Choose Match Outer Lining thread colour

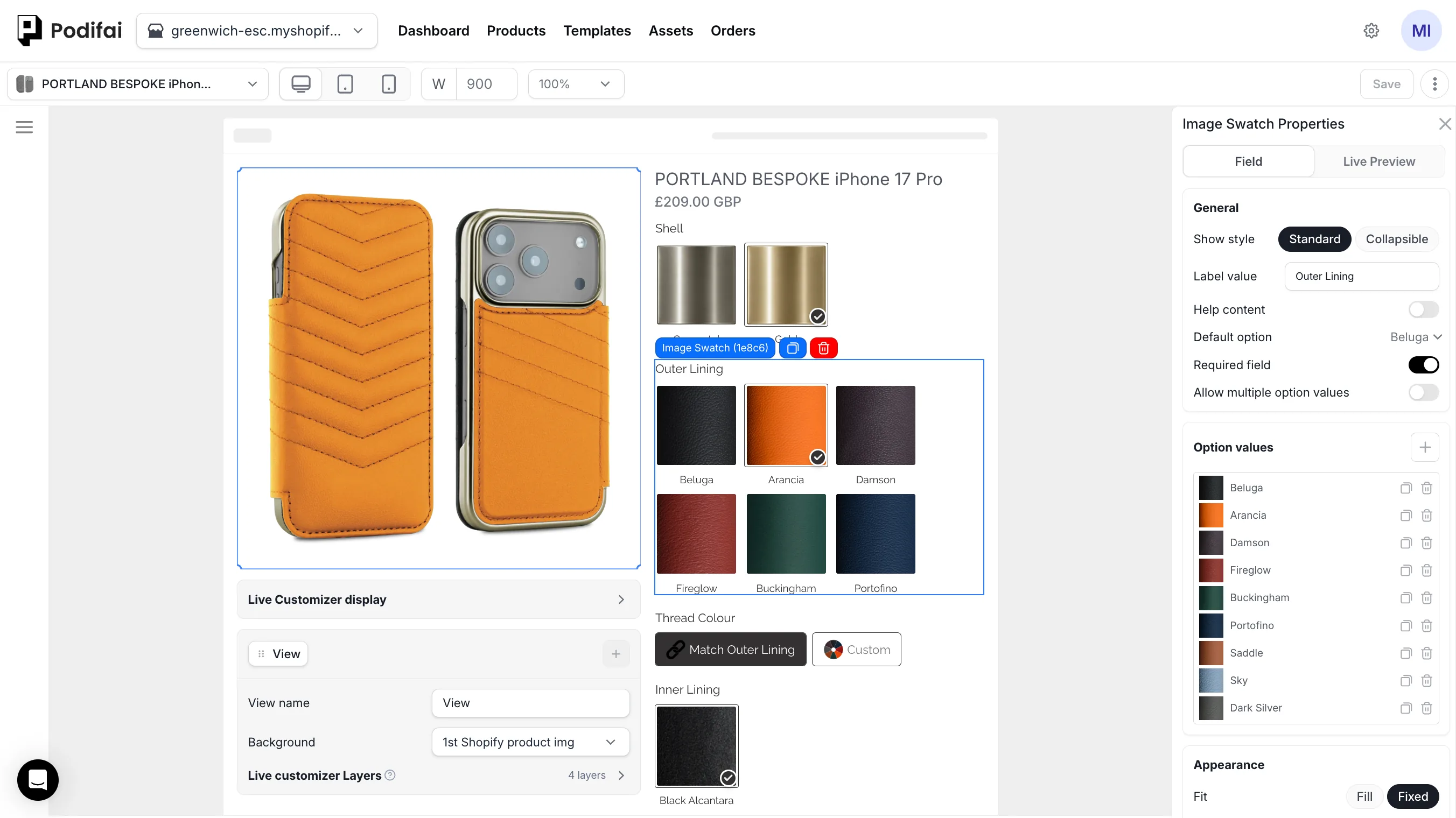pyautogui.click(x=730, y=650)
